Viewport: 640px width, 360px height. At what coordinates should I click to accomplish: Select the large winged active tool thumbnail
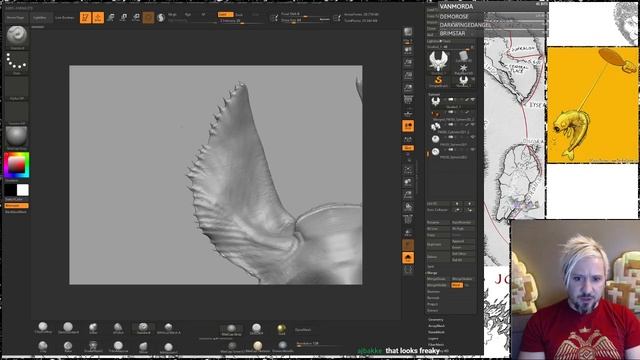[x=438, y=62]
